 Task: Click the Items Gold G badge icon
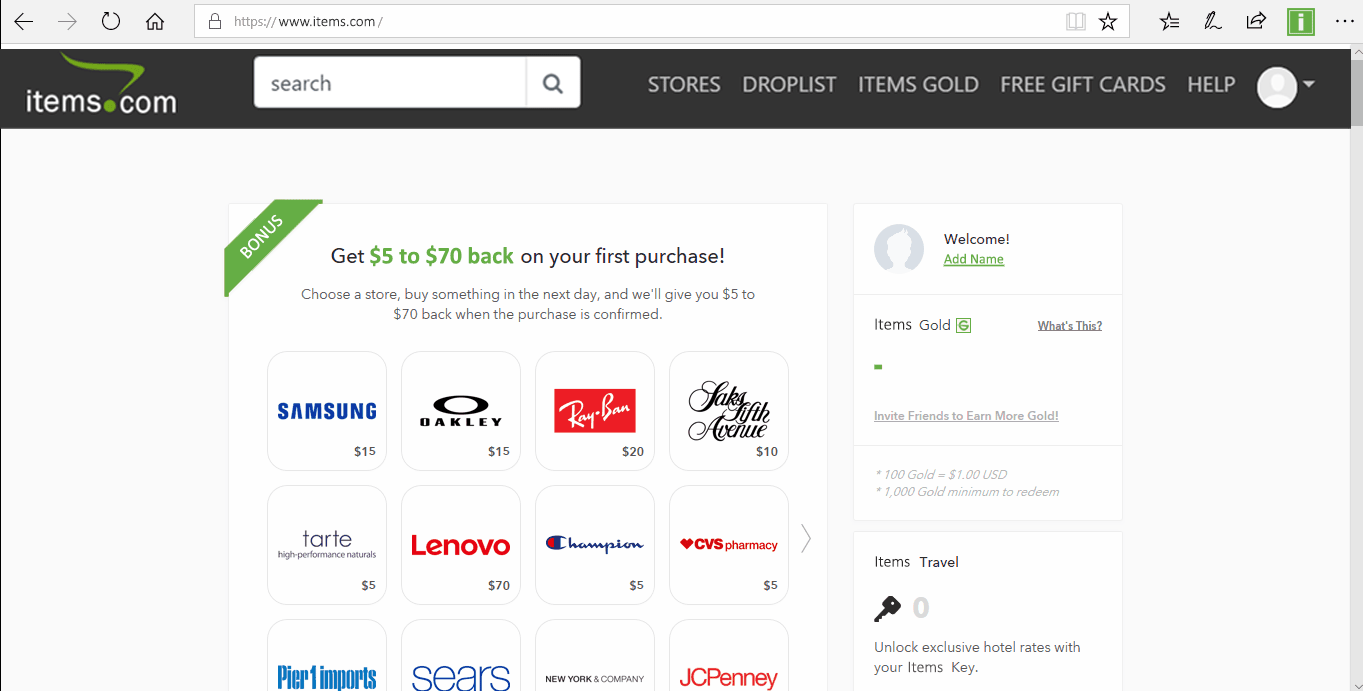pyautogui.click(x=963, y=325)
